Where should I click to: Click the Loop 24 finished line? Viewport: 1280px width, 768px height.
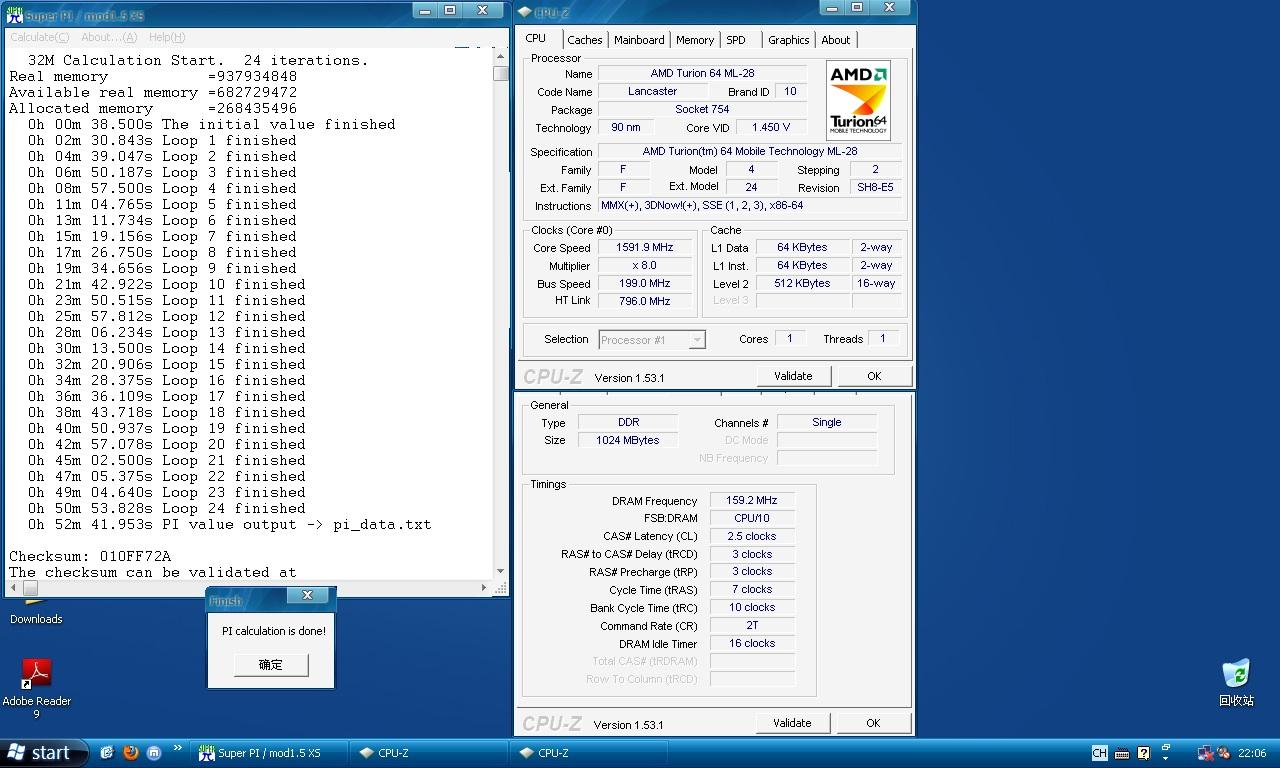click(166, 508)
